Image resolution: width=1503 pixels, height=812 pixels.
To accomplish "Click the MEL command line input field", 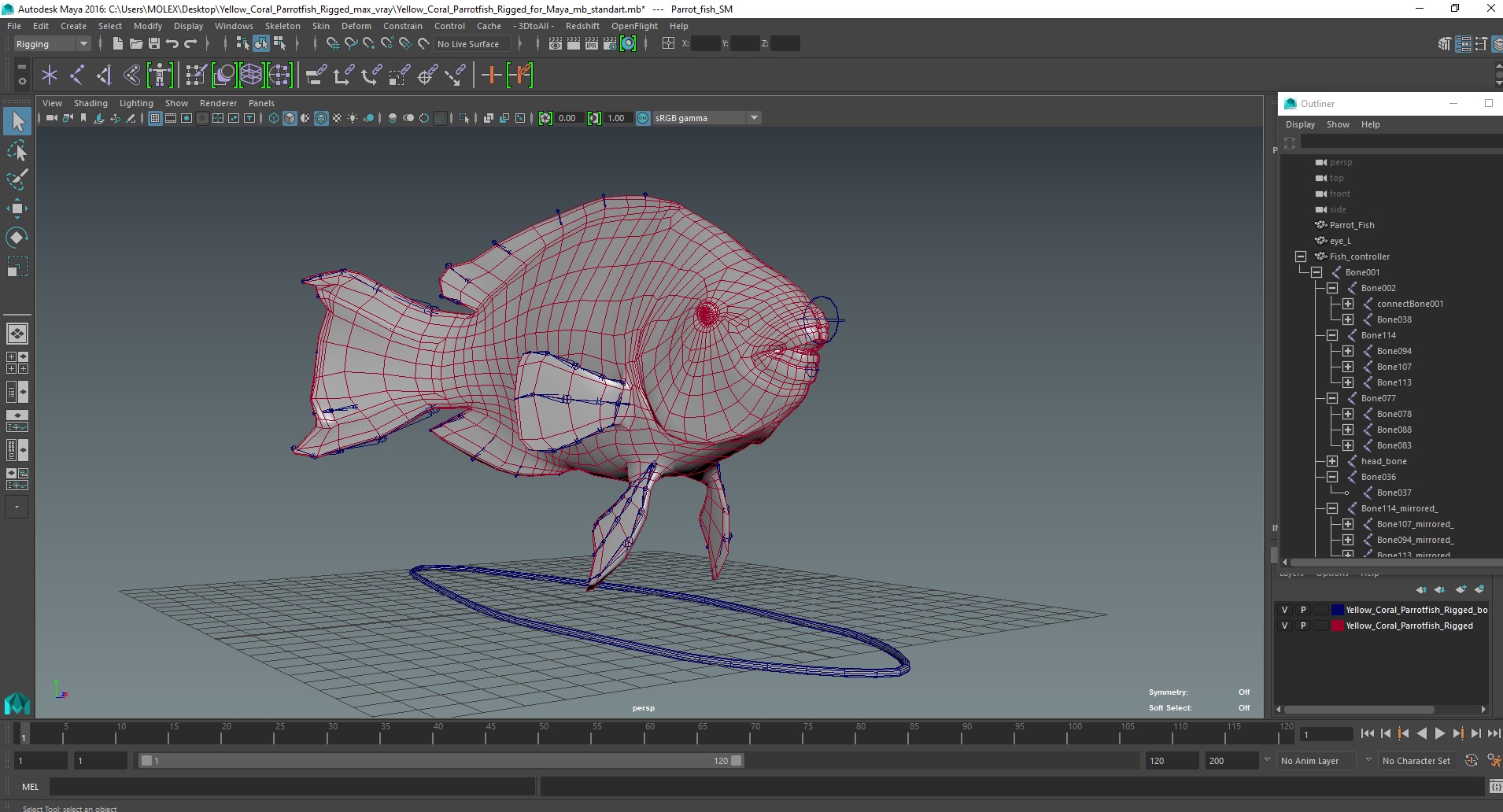I will [x=291, y=786].
